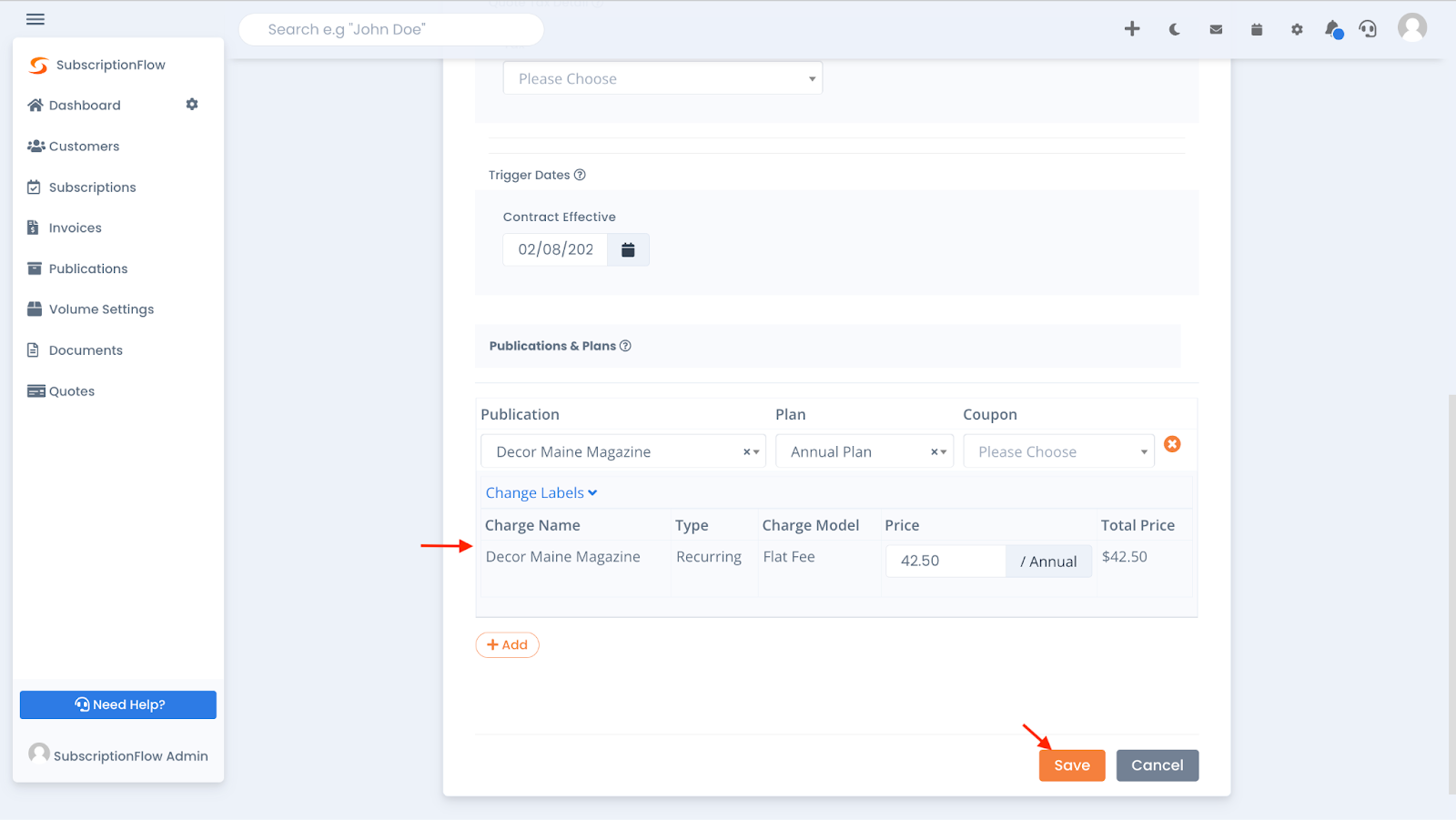
Task: Click the price field showing 42.50
Action: pos(945,561)
